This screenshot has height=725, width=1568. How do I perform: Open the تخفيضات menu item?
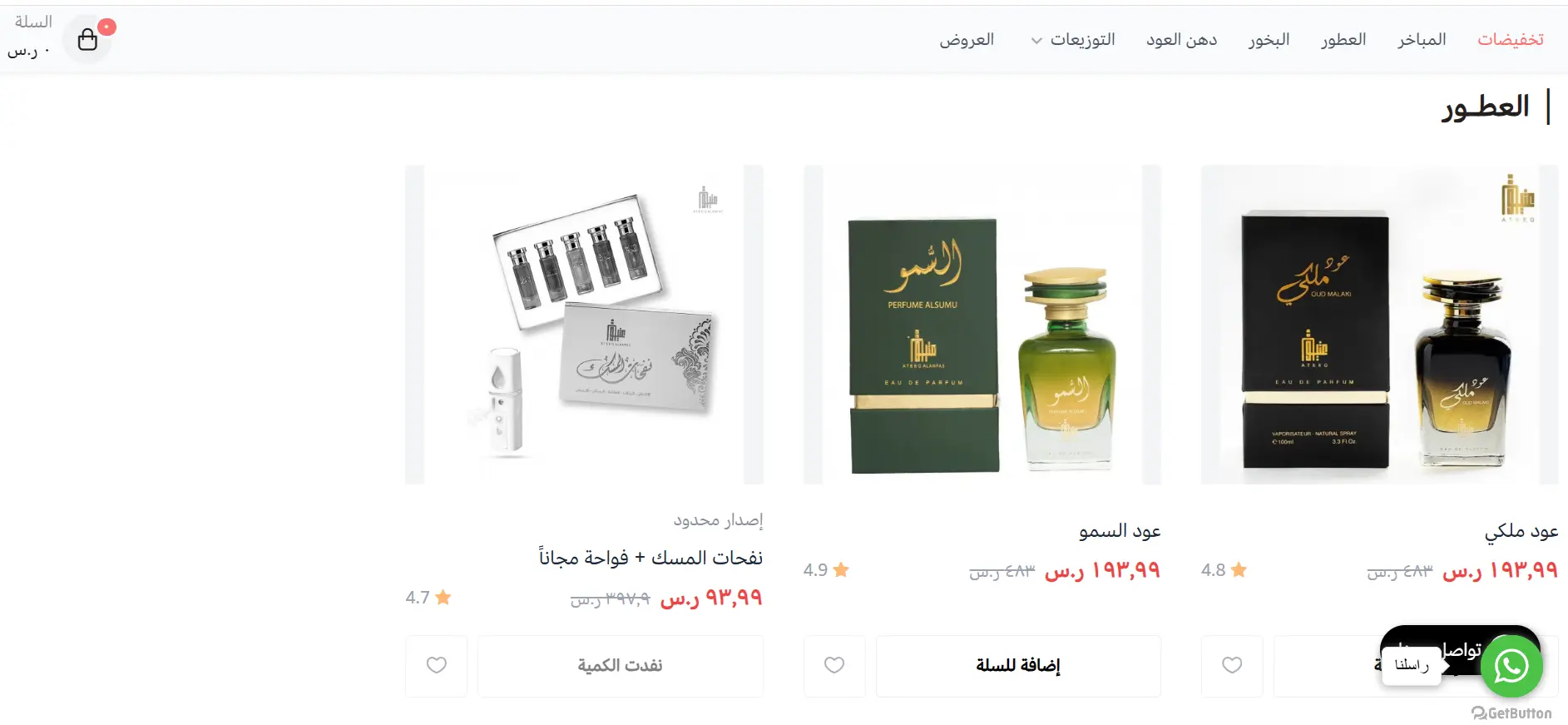1510,39
